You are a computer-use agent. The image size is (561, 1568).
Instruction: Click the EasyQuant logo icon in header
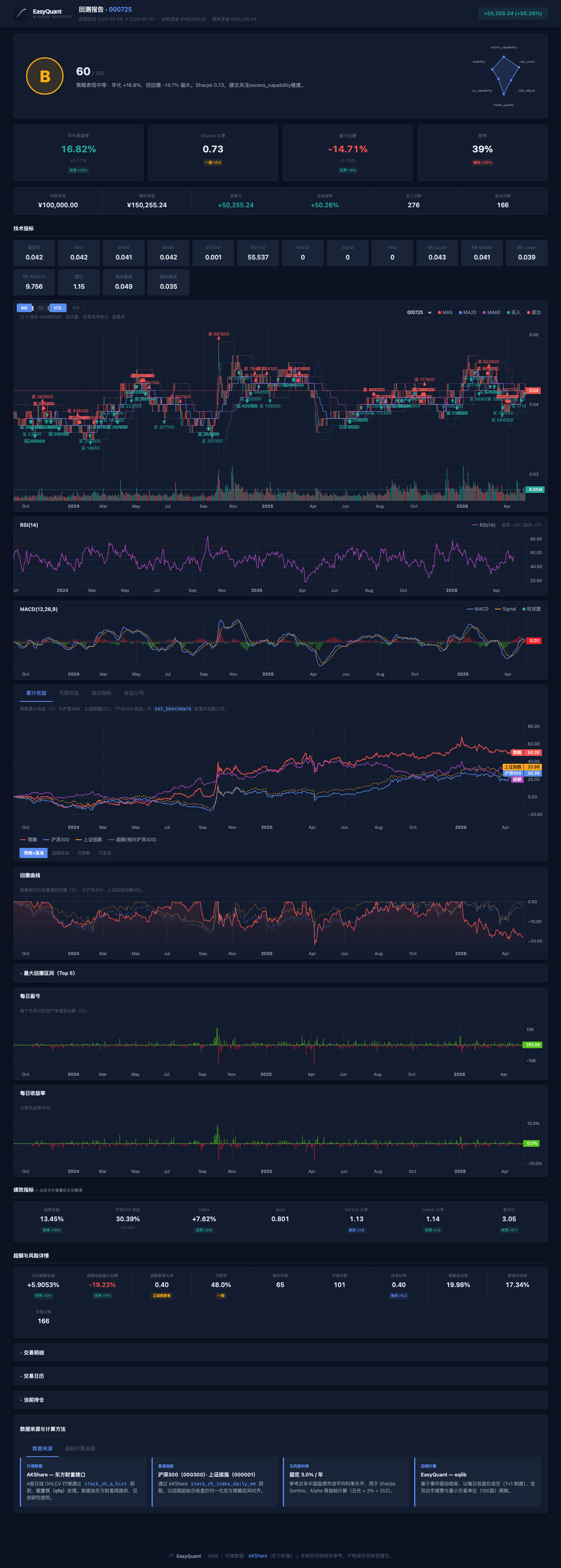(x=21, y=13)
